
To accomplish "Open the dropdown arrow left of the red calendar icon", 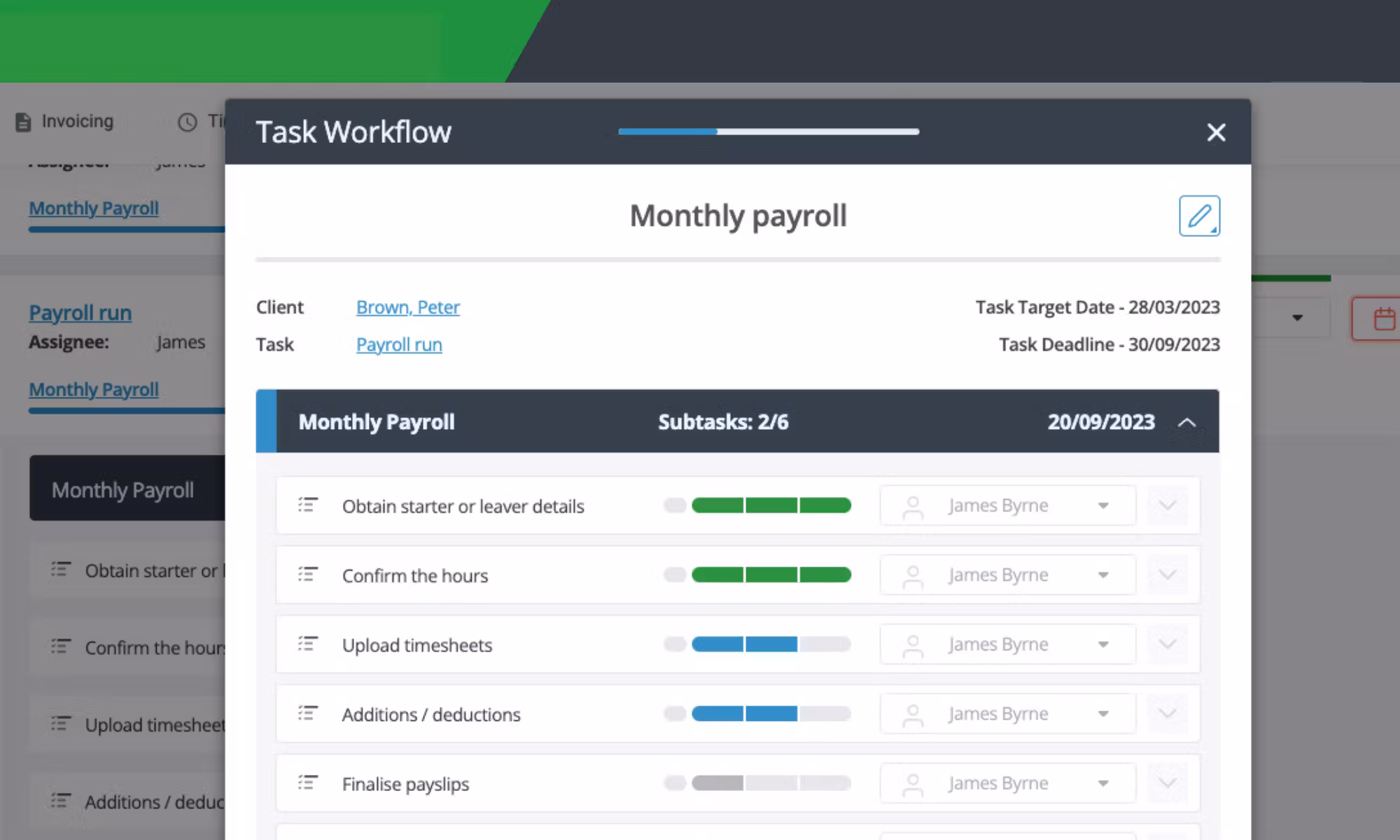I will click(x=1297, y=317).
